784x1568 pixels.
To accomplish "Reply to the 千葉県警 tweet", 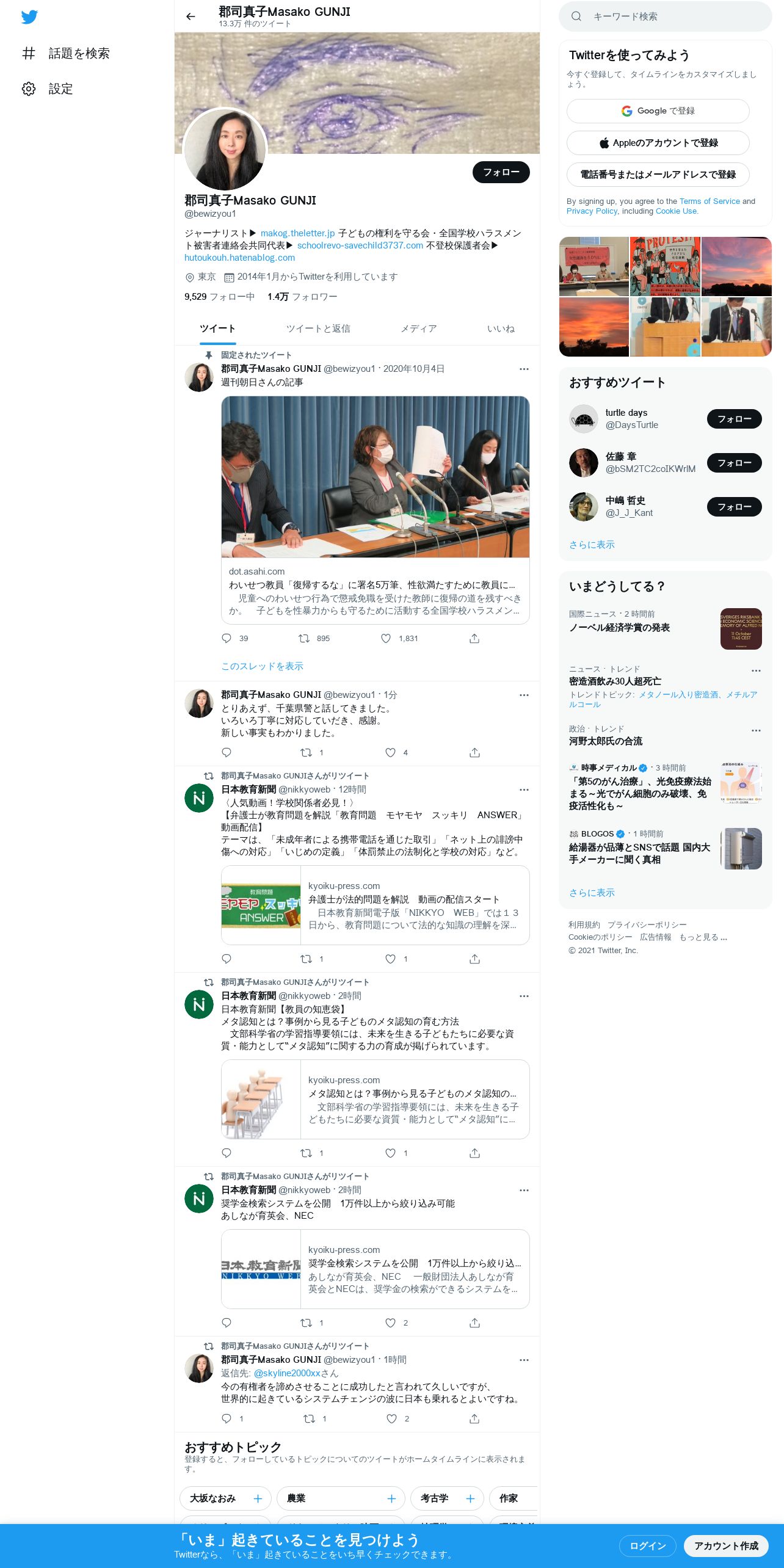I will coord(227,752).
